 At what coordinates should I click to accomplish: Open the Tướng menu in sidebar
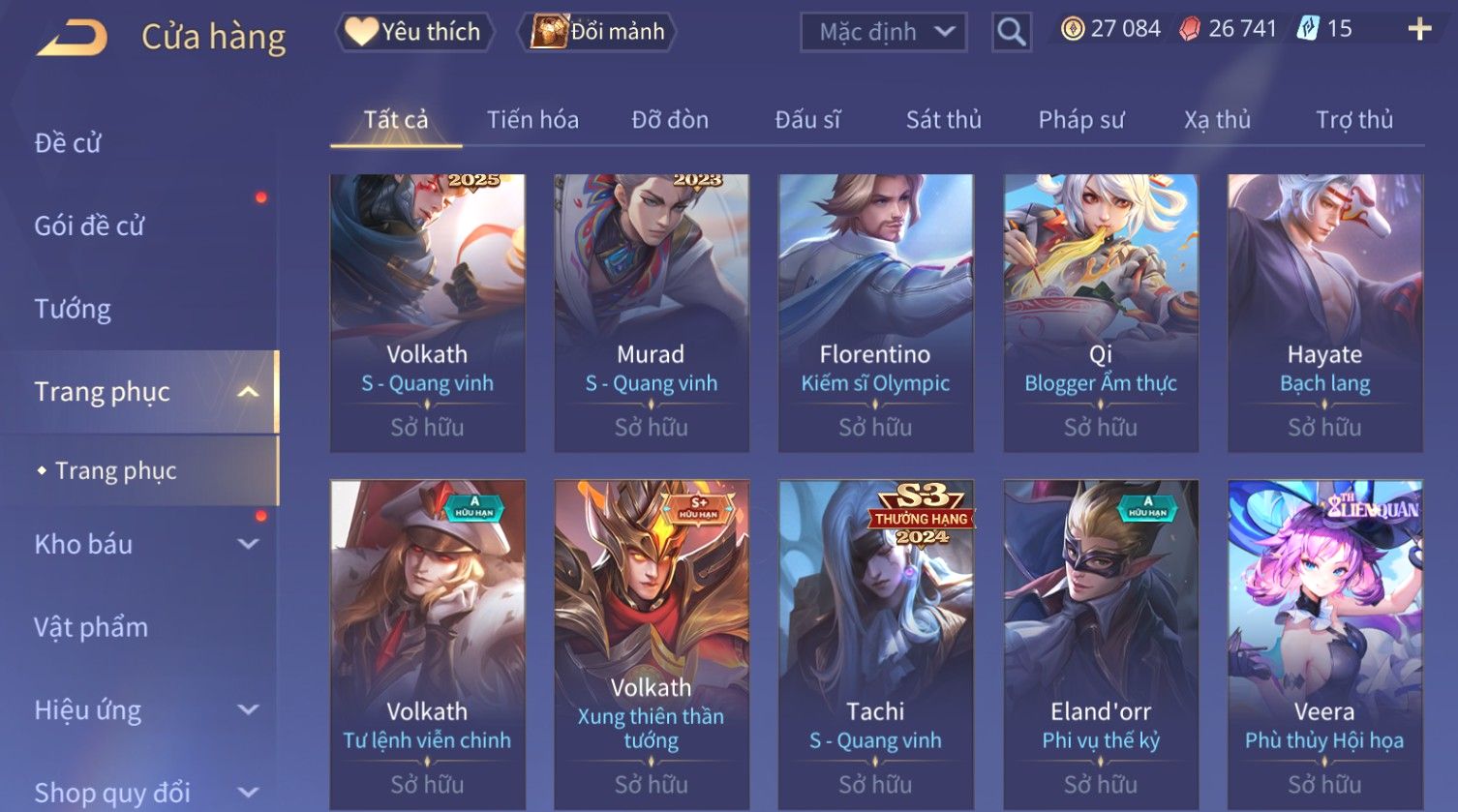click(x=73, y=309)
